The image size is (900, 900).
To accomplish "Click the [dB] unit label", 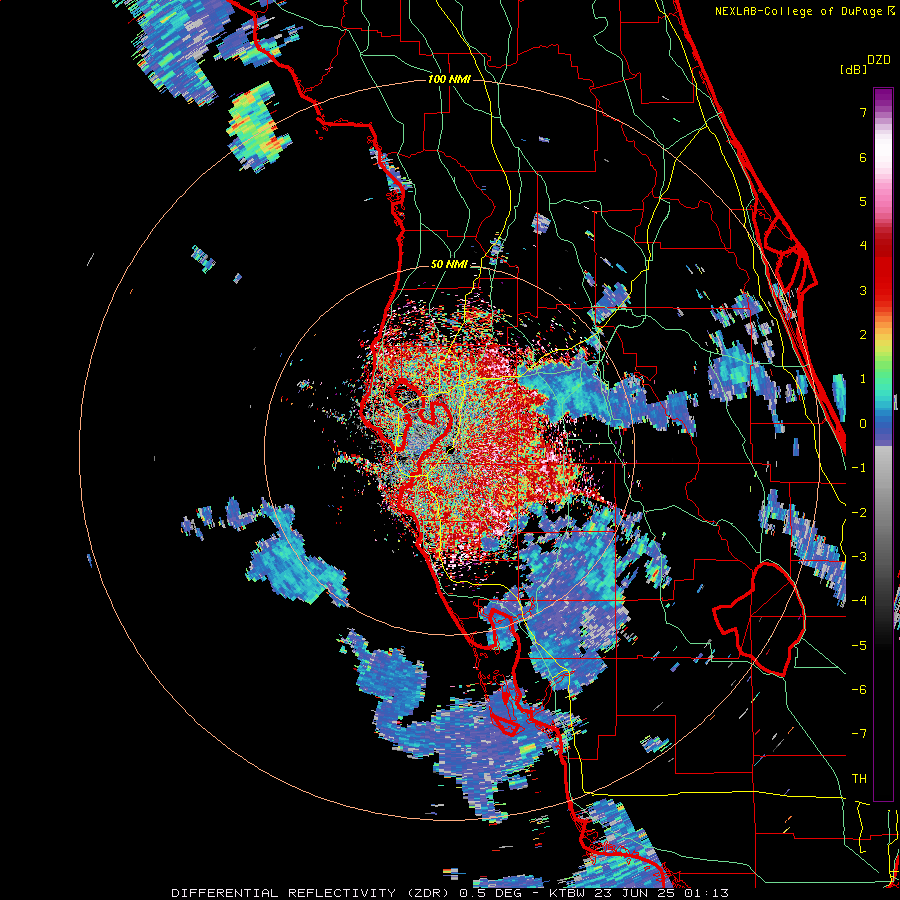I will (x=853, y=69).
